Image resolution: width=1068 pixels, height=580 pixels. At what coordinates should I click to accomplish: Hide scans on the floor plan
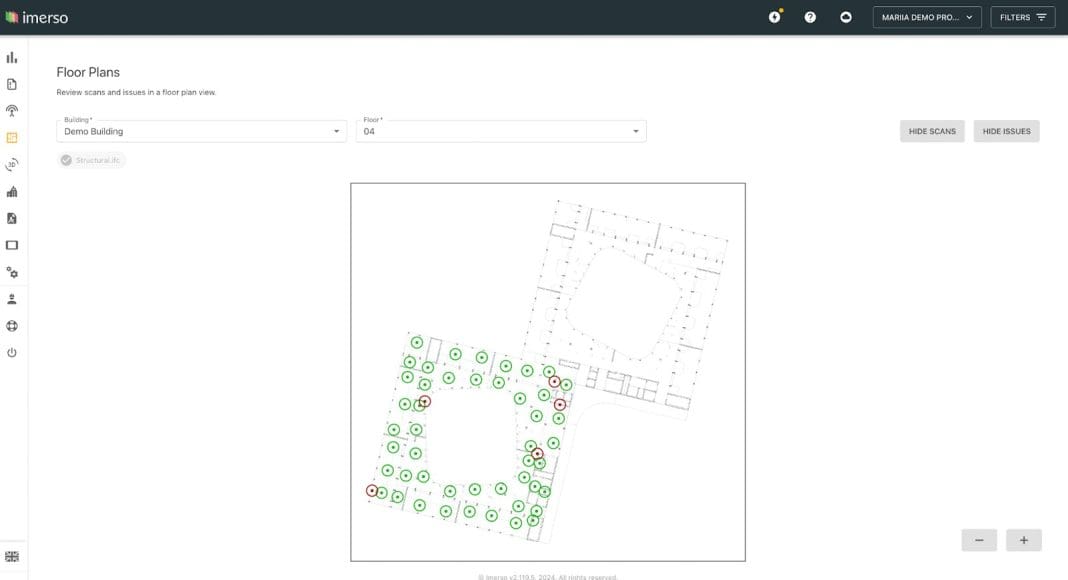(x=932, y=131)
